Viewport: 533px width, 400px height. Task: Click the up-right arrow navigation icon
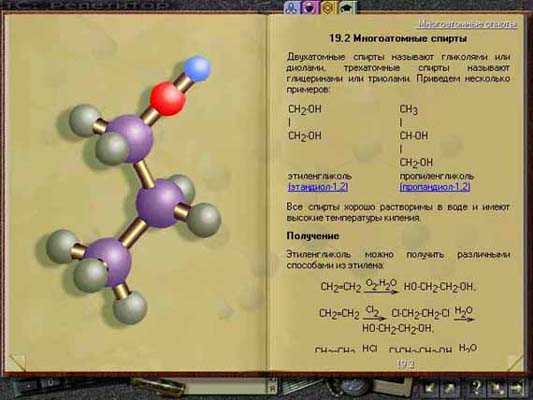point(449,387)
